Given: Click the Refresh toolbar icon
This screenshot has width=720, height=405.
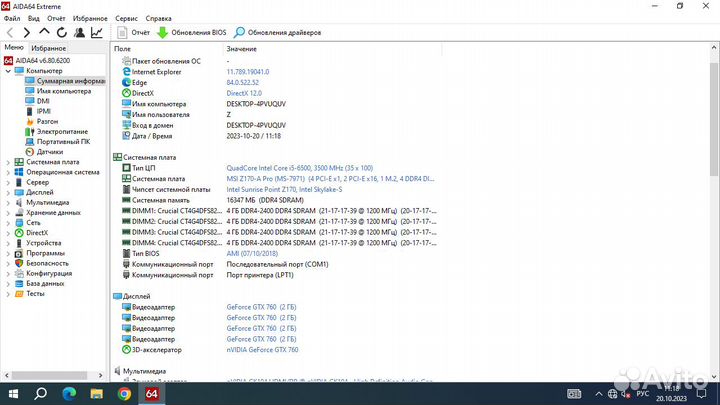Looking at the screenshot, I should 62,33.
